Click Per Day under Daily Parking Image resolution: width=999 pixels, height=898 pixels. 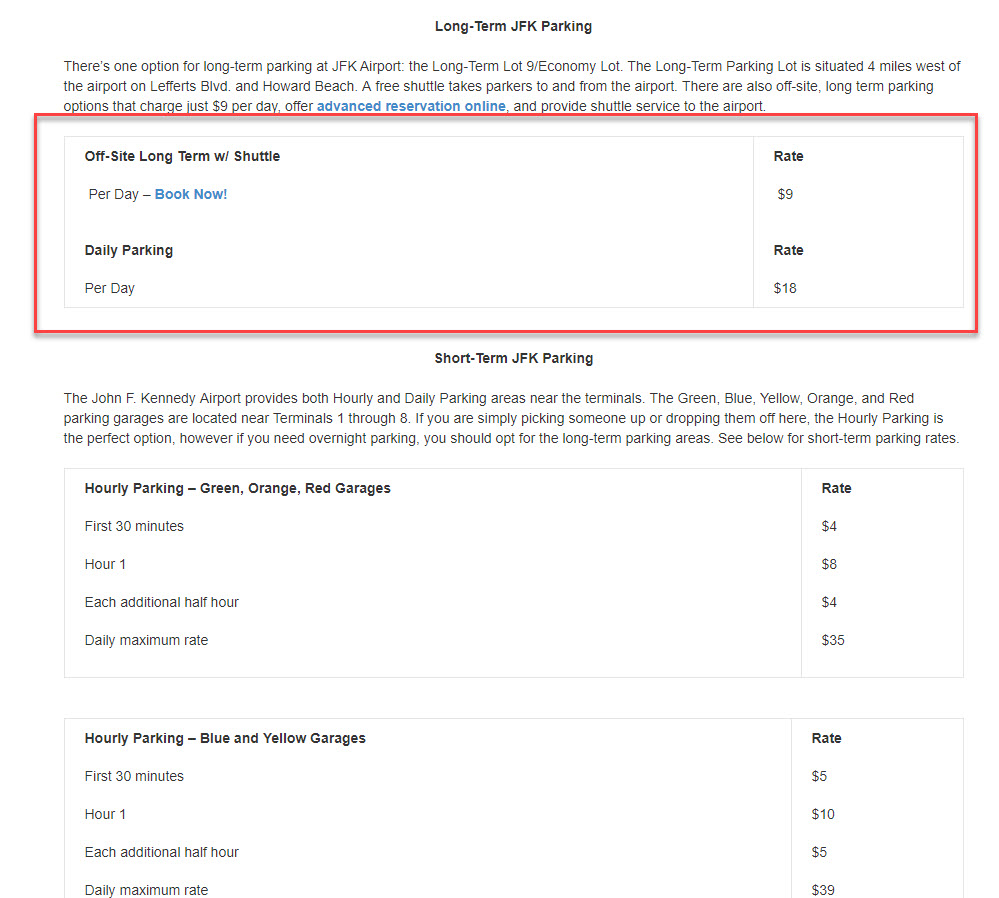pos(110,288)
